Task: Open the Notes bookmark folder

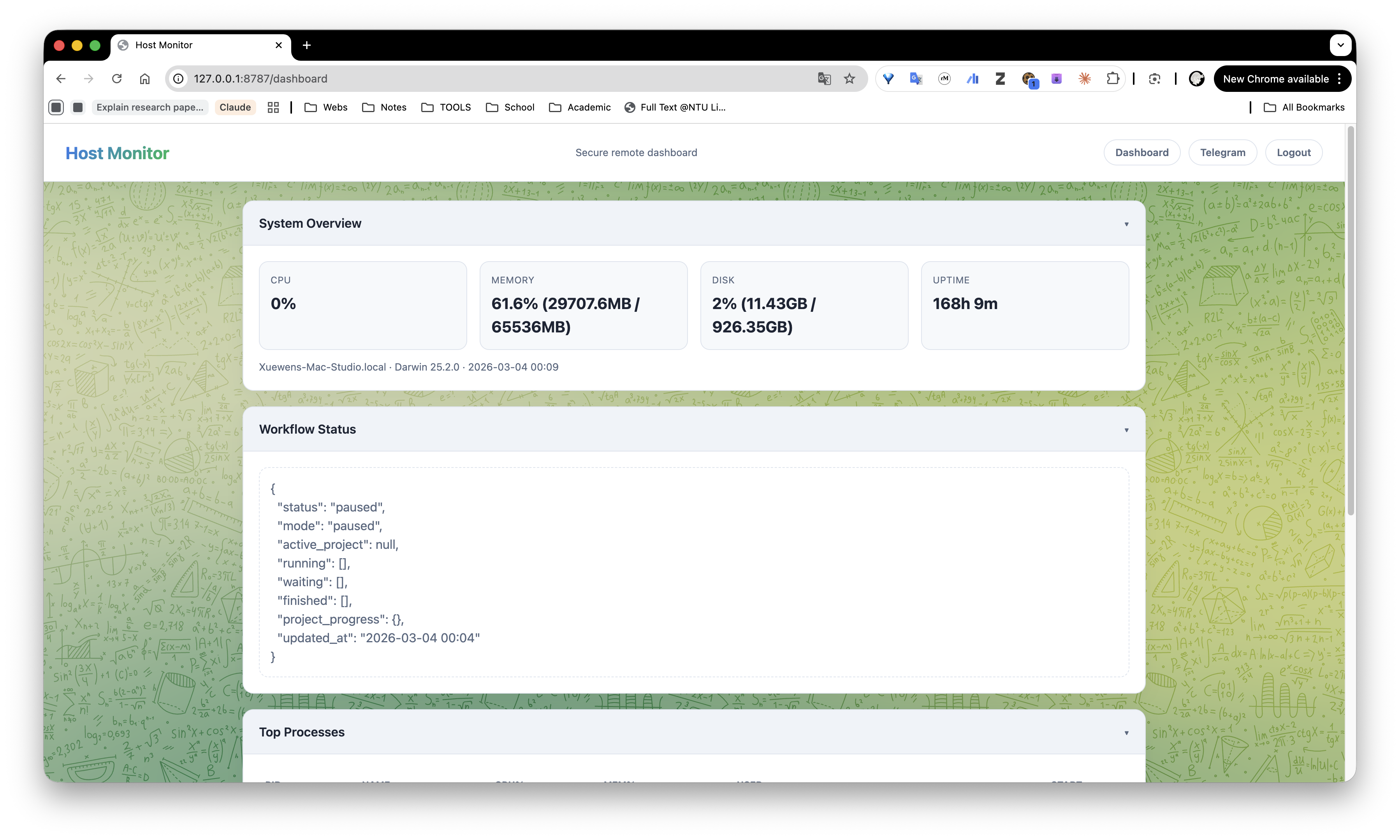Action: (x=384, y=107)
